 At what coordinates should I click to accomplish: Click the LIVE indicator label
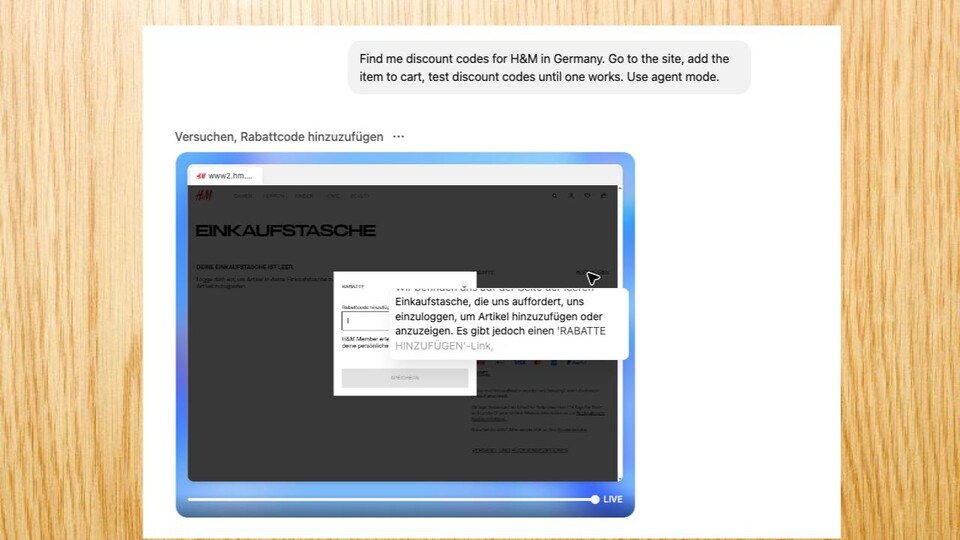[612, 499]
